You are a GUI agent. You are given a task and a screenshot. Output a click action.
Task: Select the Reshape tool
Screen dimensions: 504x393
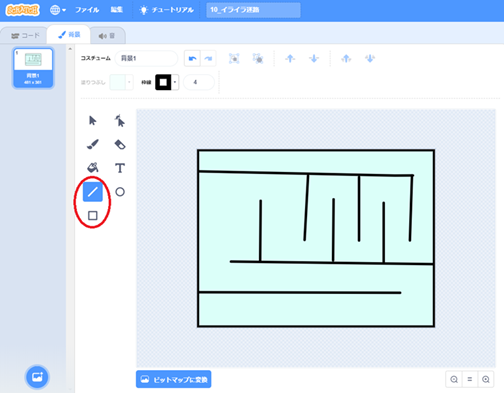(120, 120)
